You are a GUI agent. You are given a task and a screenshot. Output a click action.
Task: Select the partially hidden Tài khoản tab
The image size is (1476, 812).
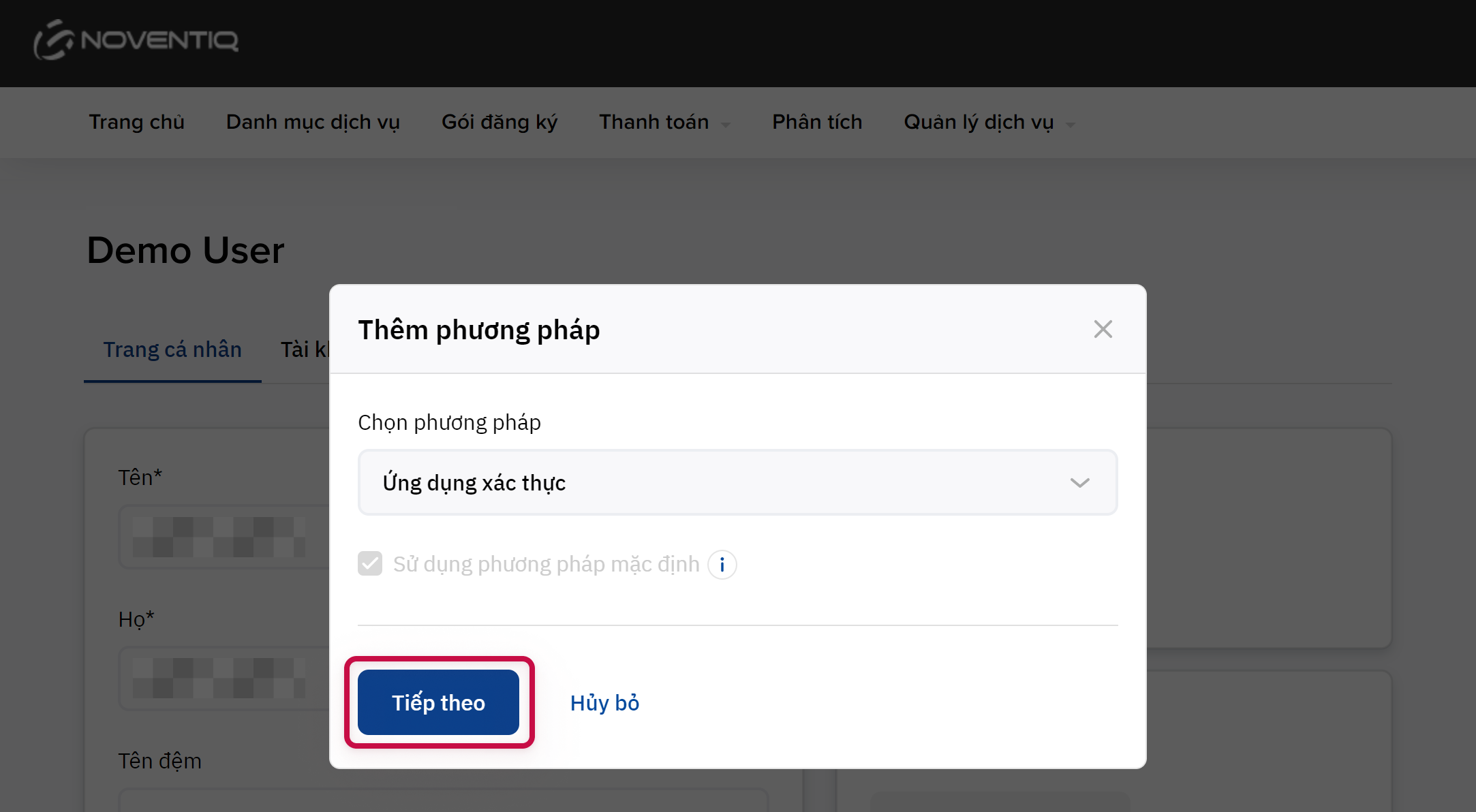[305, 349]
